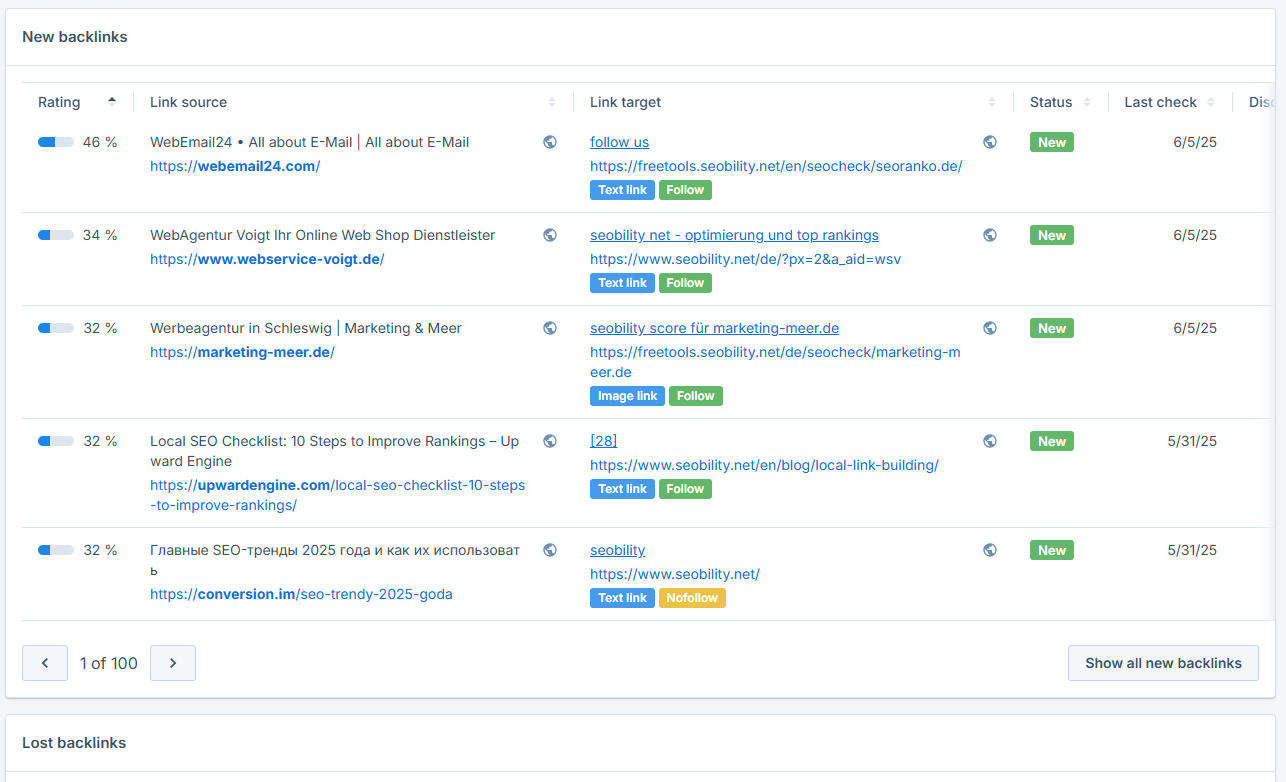1286x782 pixels.
Task: Sort by Link source column arrows
Action: pos(552,102)
